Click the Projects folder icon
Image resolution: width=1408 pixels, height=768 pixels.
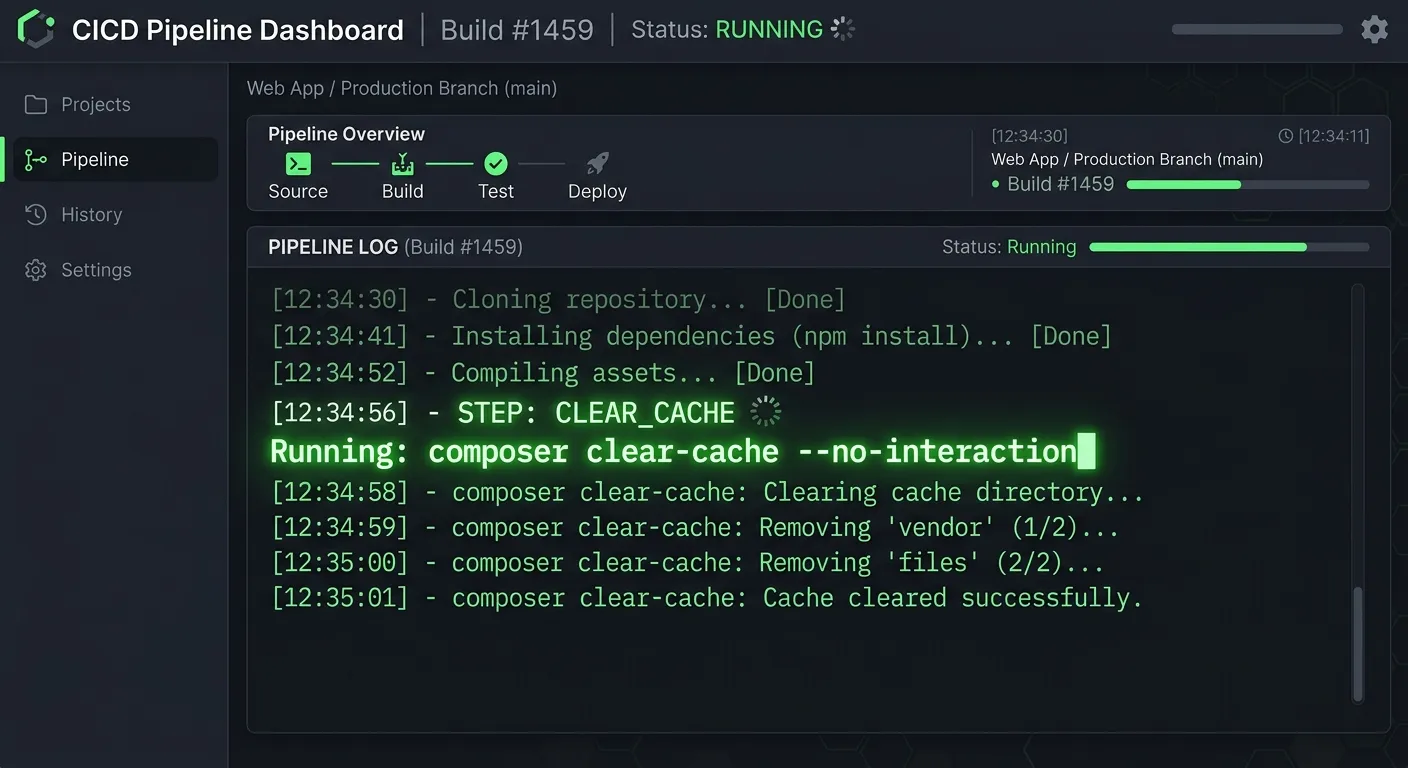[36, 105]
